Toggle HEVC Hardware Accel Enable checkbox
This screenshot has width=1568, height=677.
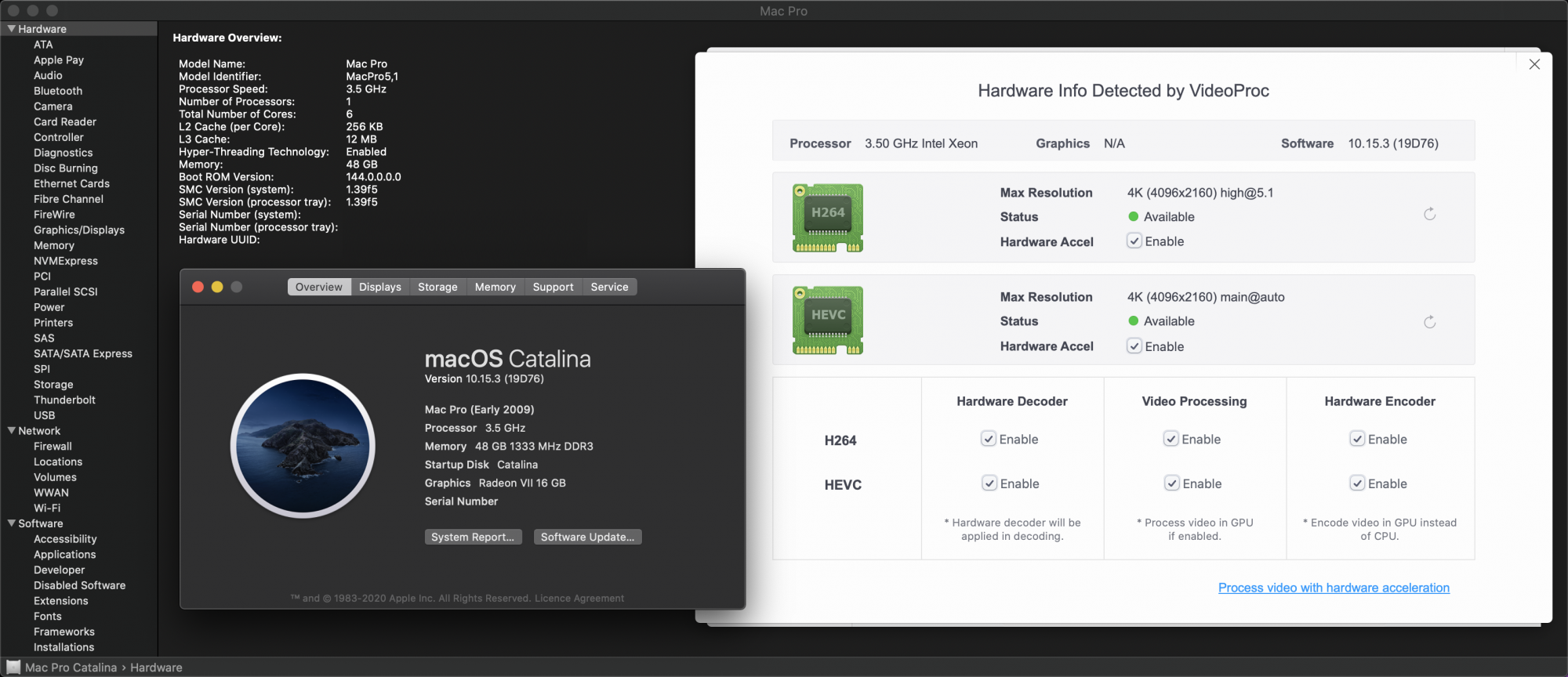[x=1134, y=346]
